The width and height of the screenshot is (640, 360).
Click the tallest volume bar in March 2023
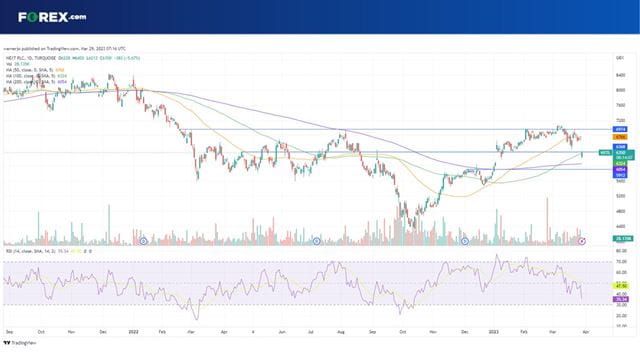pos(547,221)
